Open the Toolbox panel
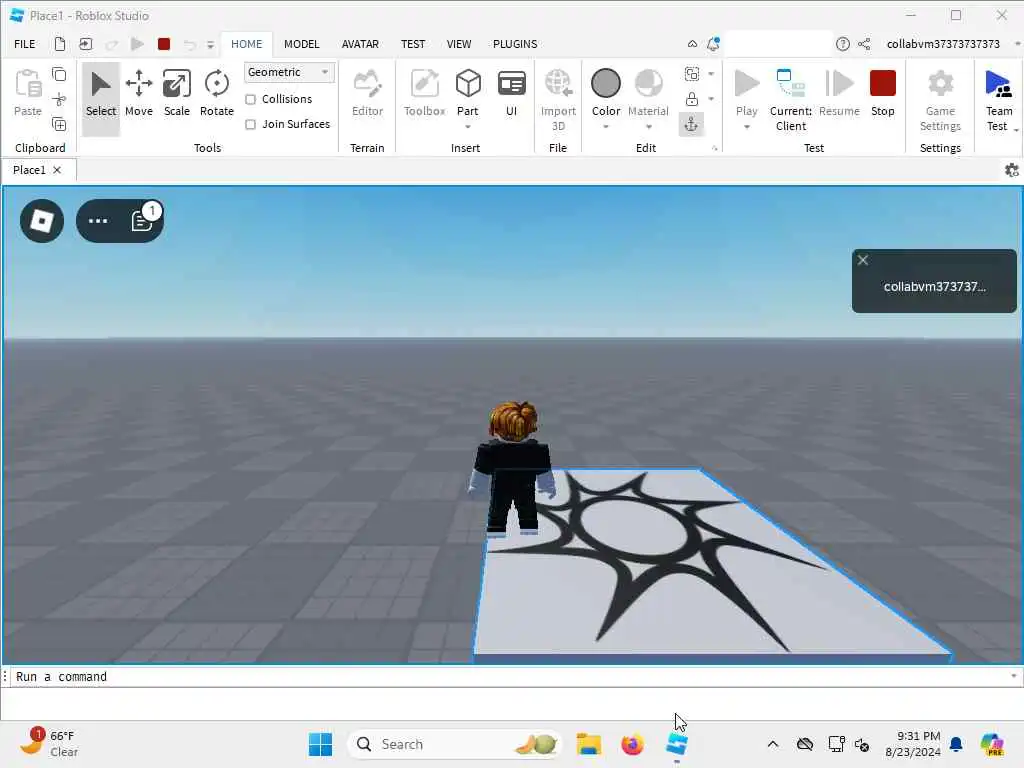The width and height of the screenshot is (1024, 768). [x=424, y=95]
